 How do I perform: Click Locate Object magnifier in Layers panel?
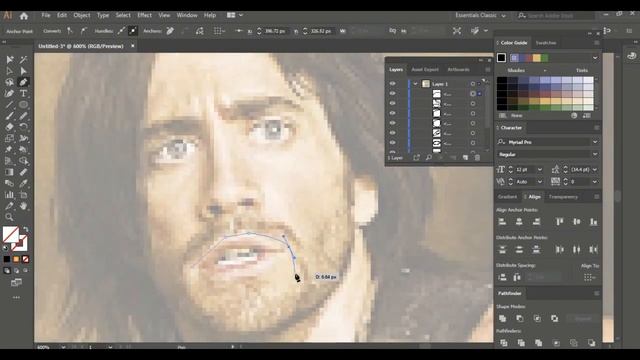(x=429, y=158)
